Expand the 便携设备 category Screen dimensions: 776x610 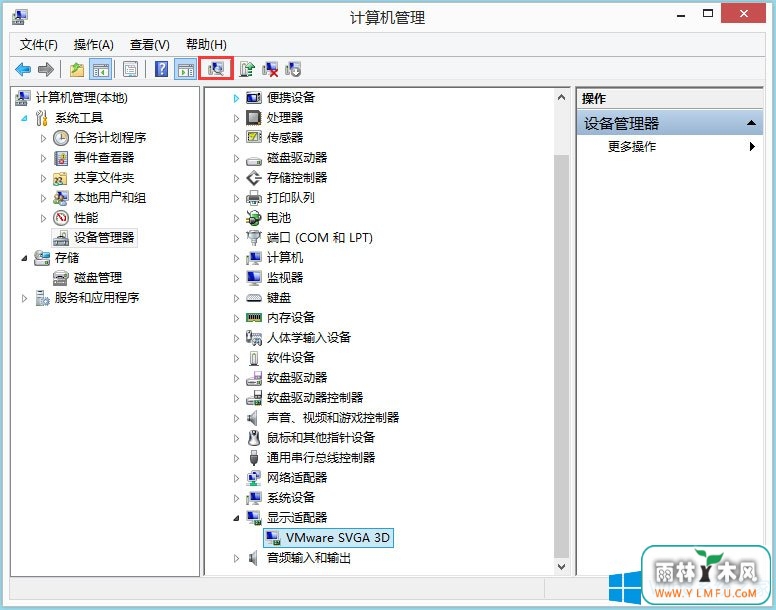(x=236, y=98)
